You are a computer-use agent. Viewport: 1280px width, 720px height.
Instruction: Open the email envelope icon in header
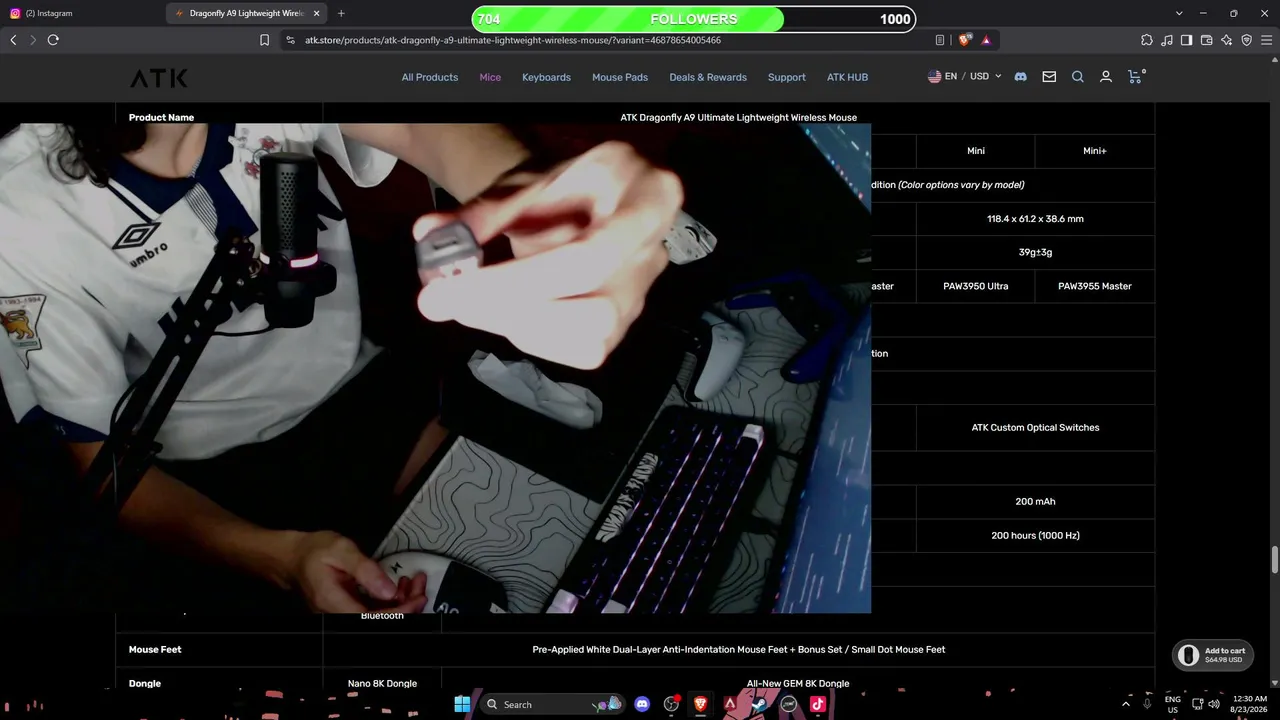(1049, 77)
